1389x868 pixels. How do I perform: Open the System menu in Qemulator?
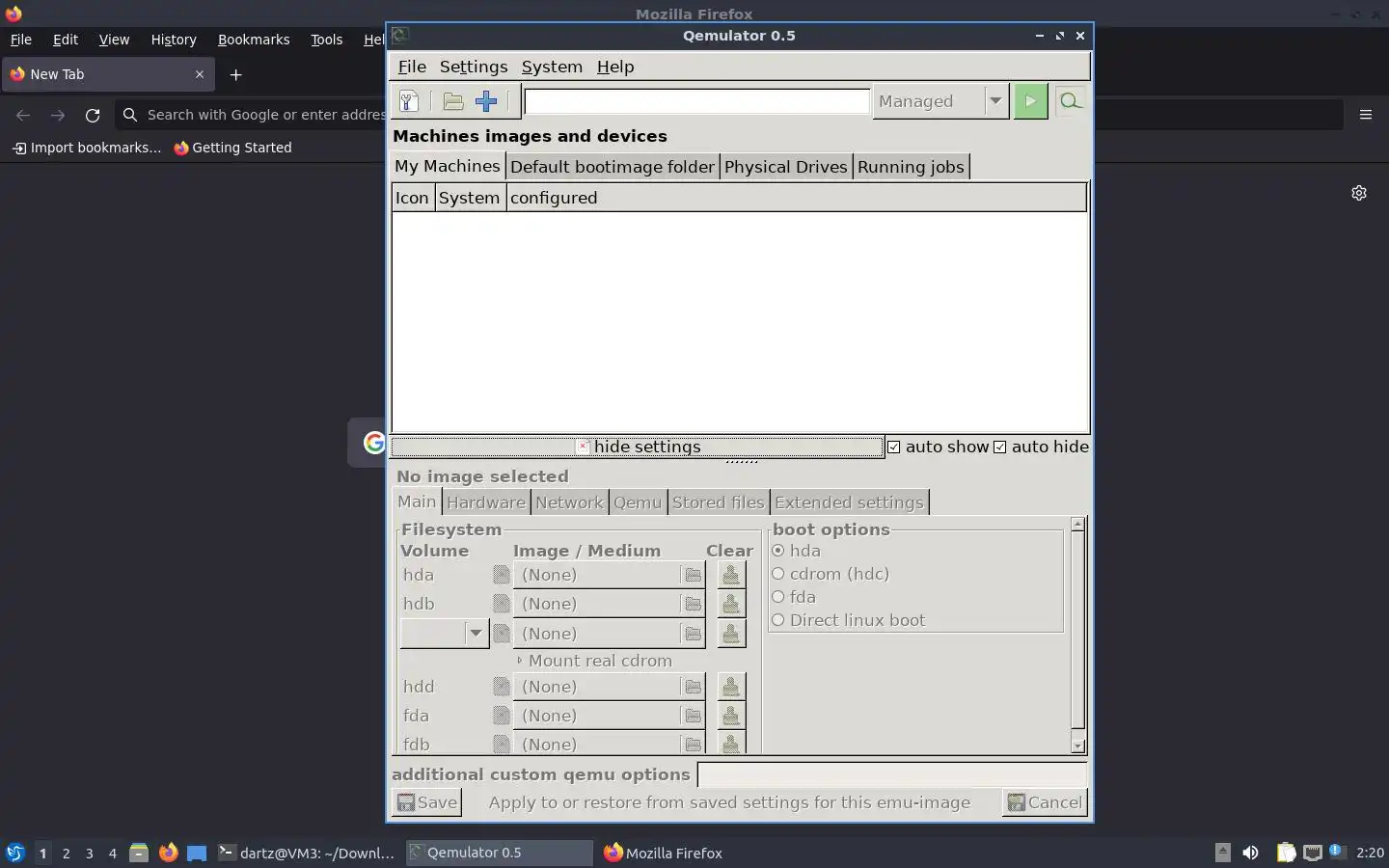click(x=552, y=67)
